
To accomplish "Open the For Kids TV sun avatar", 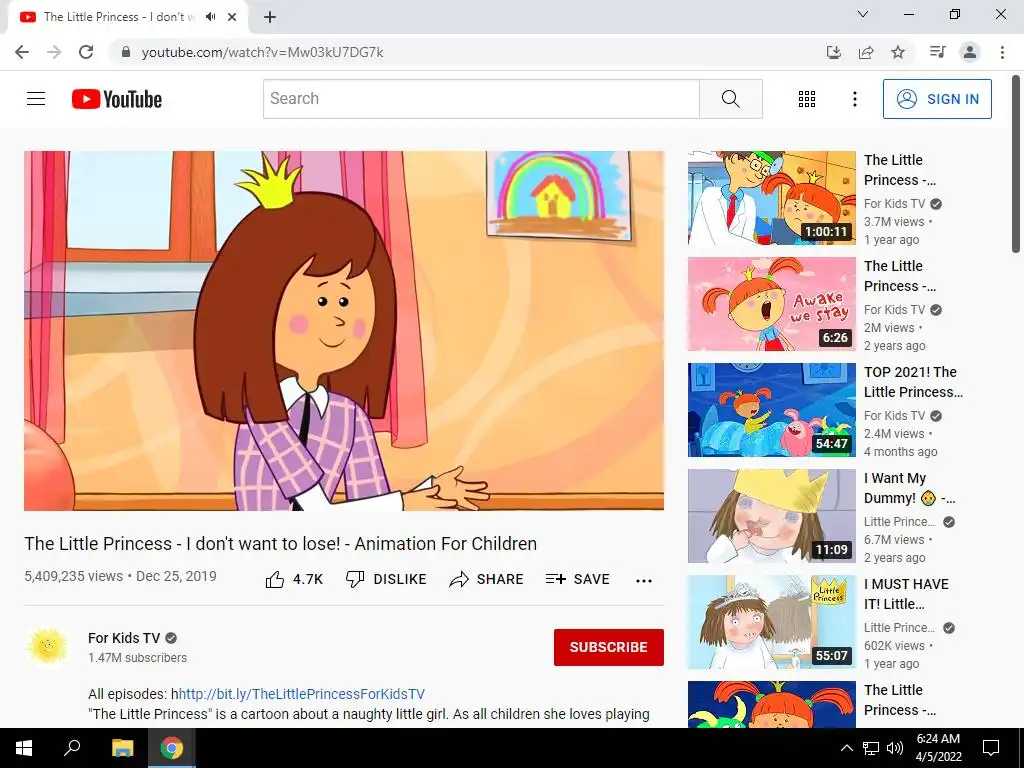I will click(47, 647).
